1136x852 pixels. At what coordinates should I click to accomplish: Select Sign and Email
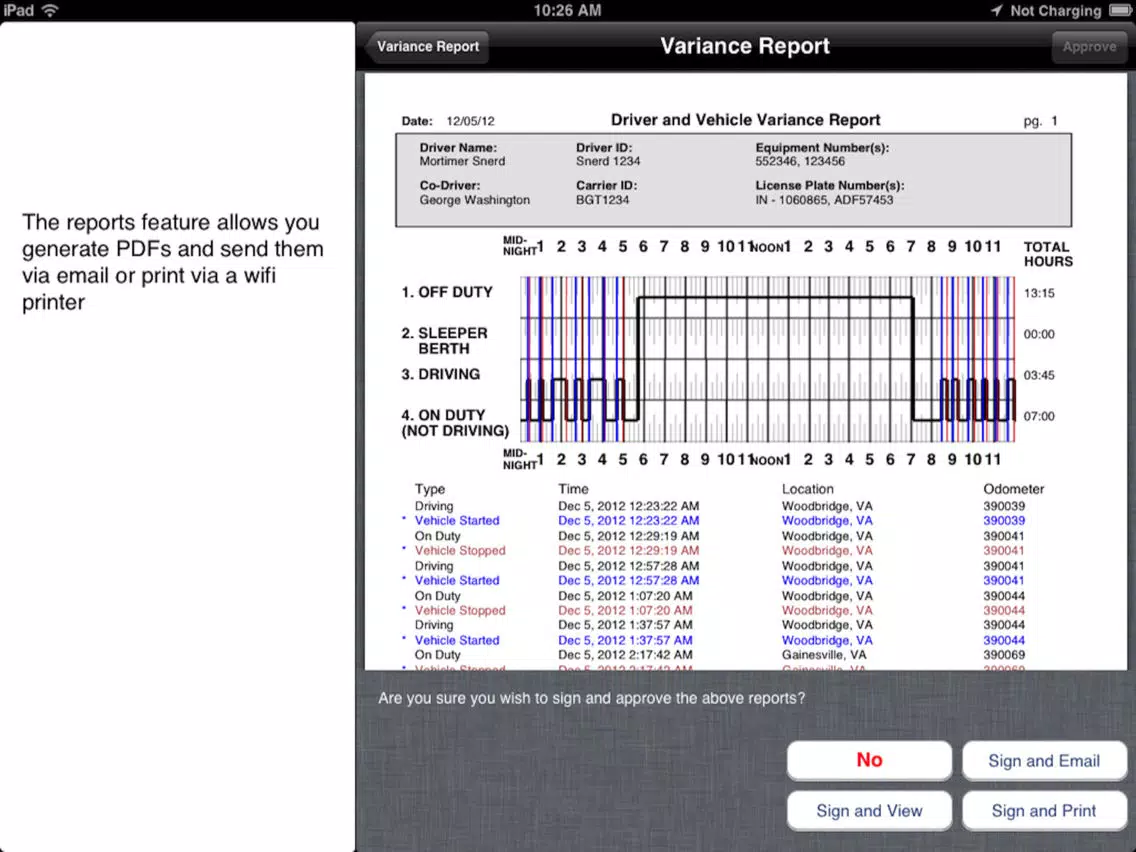(1044, 761)
